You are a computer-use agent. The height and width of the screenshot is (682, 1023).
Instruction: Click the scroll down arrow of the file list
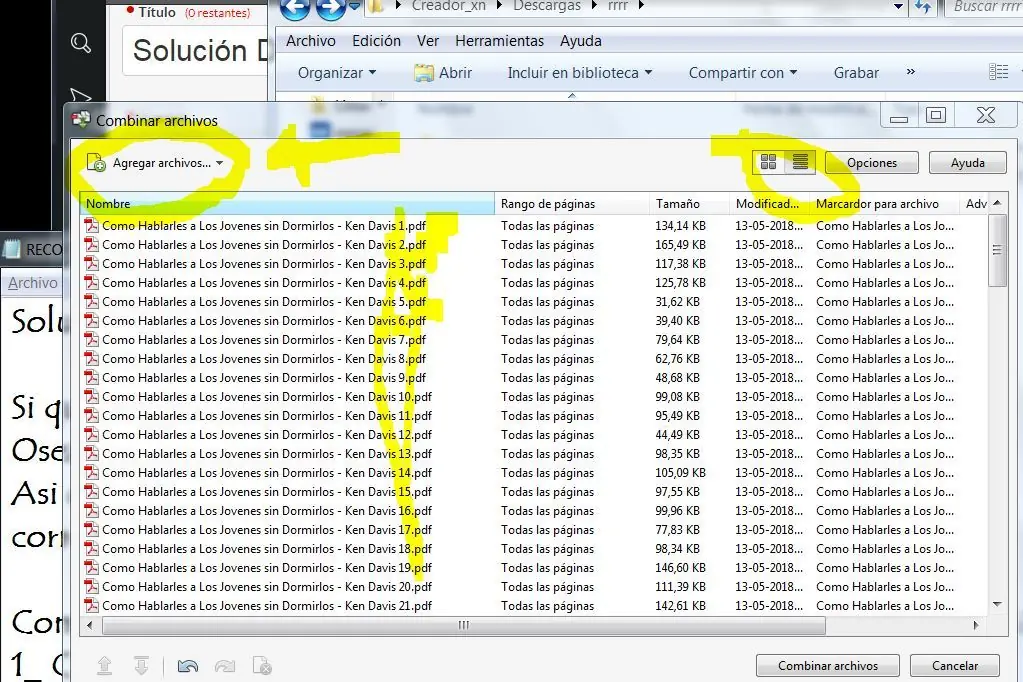point(997,604)
